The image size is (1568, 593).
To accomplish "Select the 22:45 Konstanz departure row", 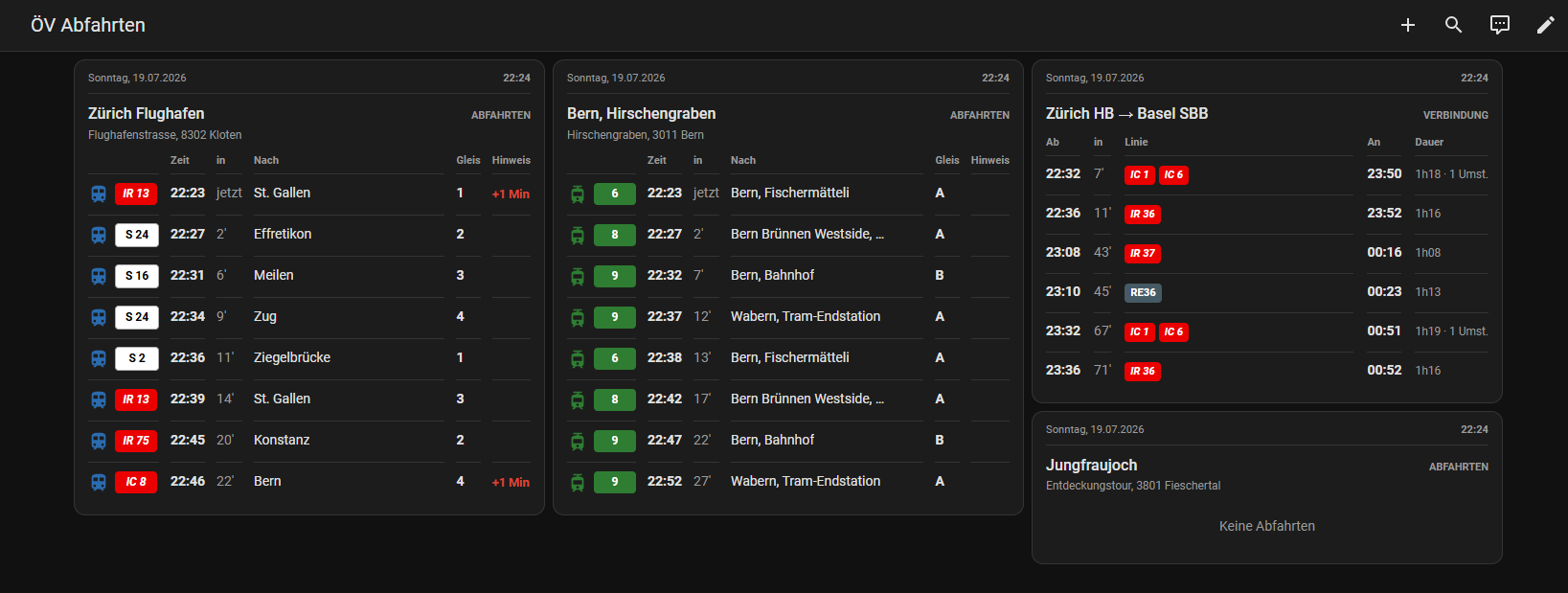I will [309, 441].
